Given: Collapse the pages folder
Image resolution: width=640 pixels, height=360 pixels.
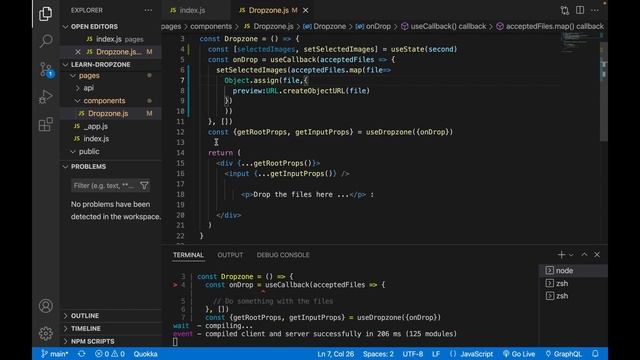Looking at the screenshot, I should click(x=111, y=76).
